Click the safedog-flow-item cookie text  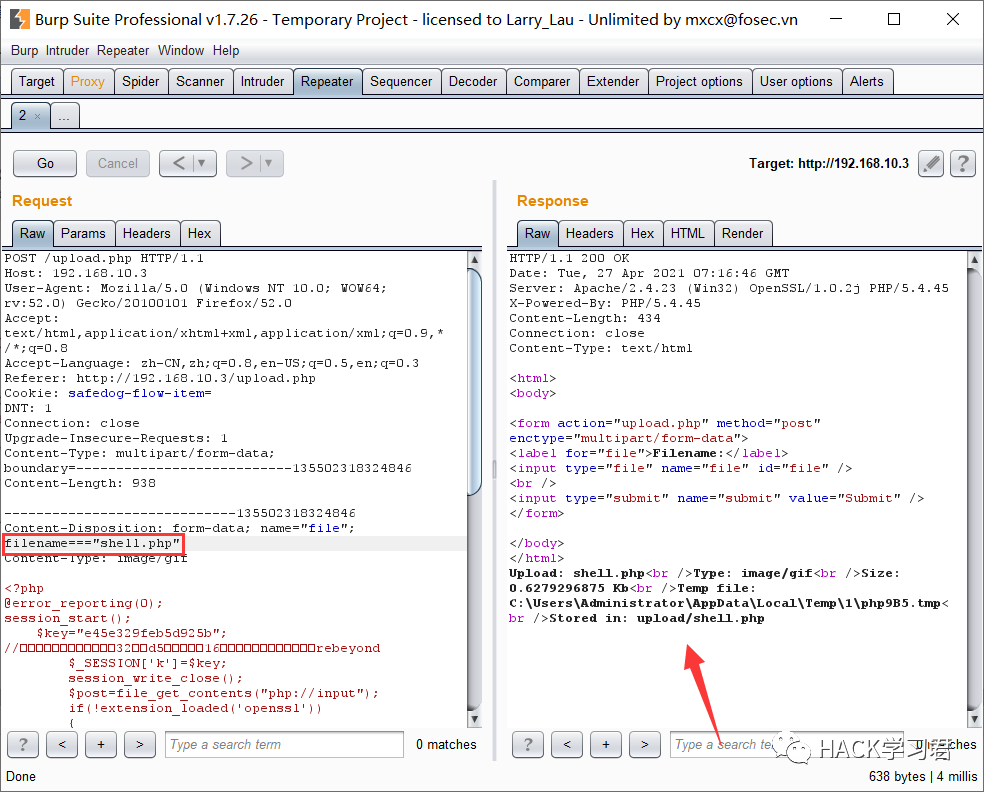(136, 393)
